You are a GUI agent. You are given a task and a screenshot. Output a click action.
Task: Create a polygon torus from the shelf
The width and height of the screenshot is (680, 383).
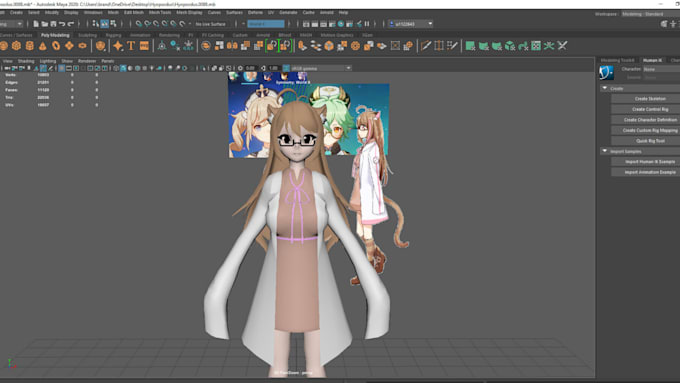pos(56,46)
